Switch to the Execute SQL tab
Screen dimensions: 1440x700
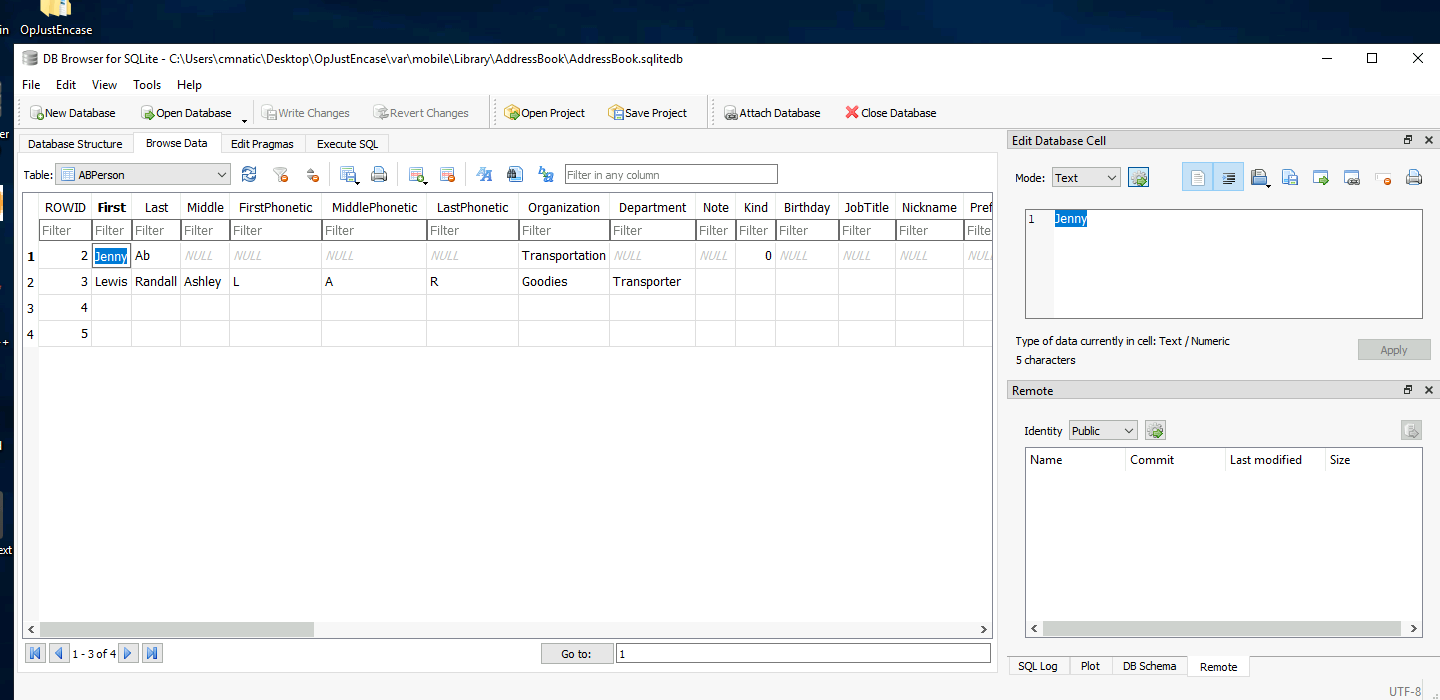(x=347, y=144)
